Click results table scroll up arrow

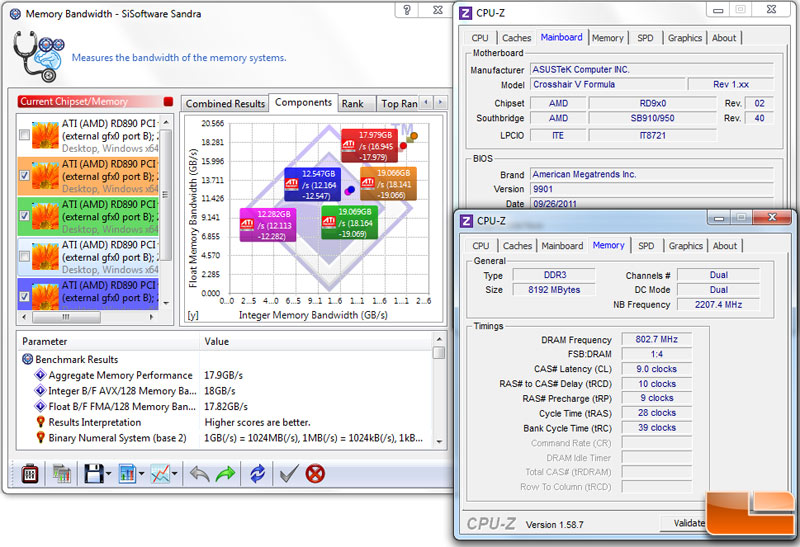pos(439,339)
